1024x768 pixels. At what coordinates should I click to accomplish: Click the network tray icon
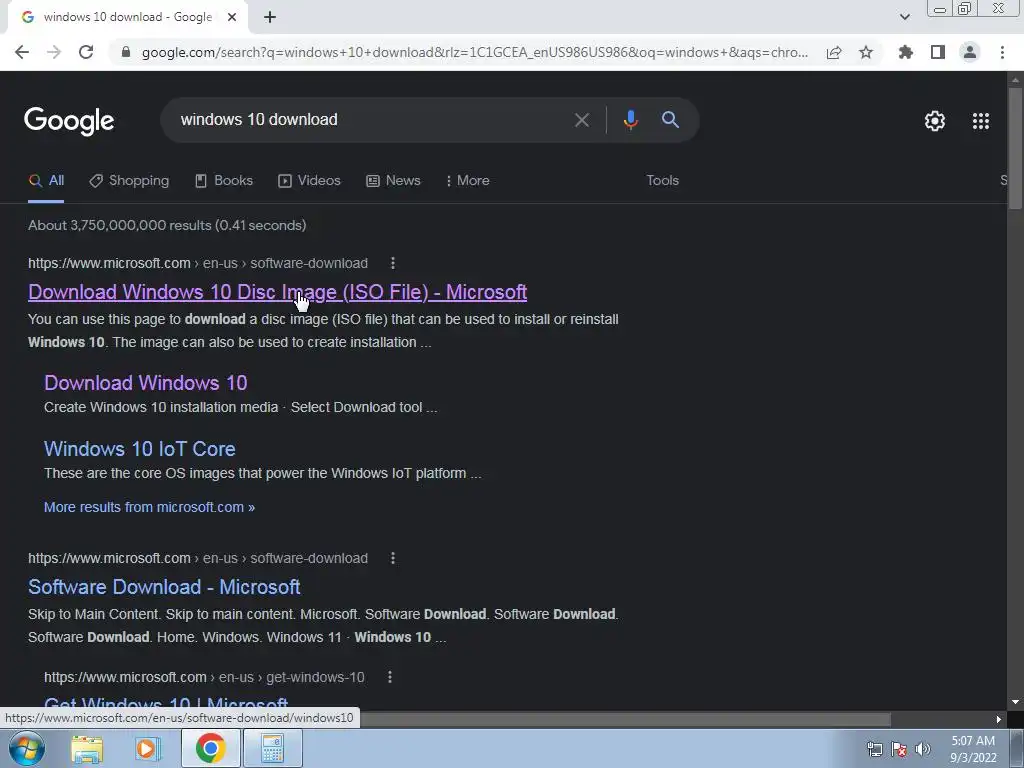(x=874, y=749)
